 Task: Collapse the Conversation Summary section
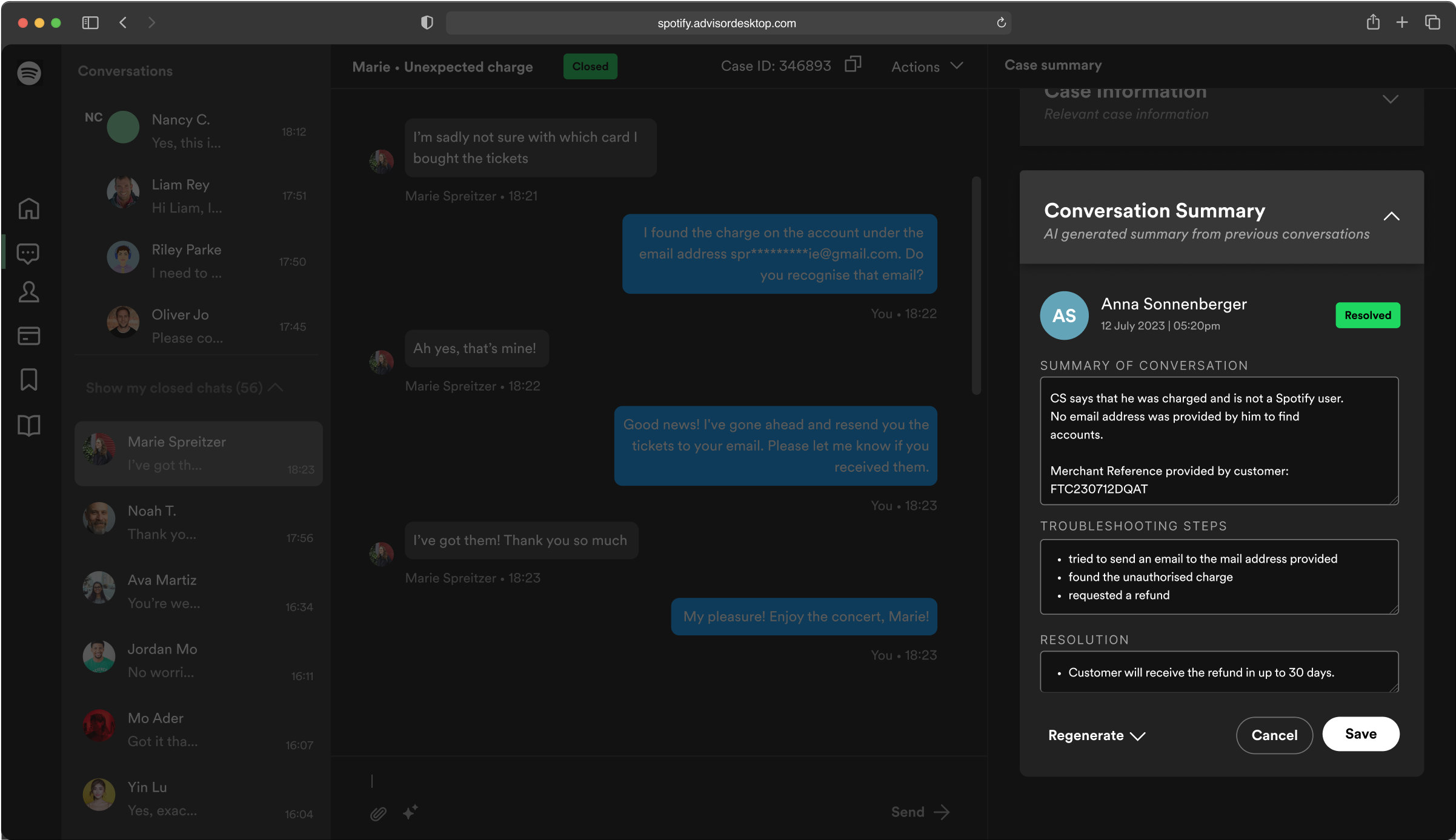[x=1391, y=216]
